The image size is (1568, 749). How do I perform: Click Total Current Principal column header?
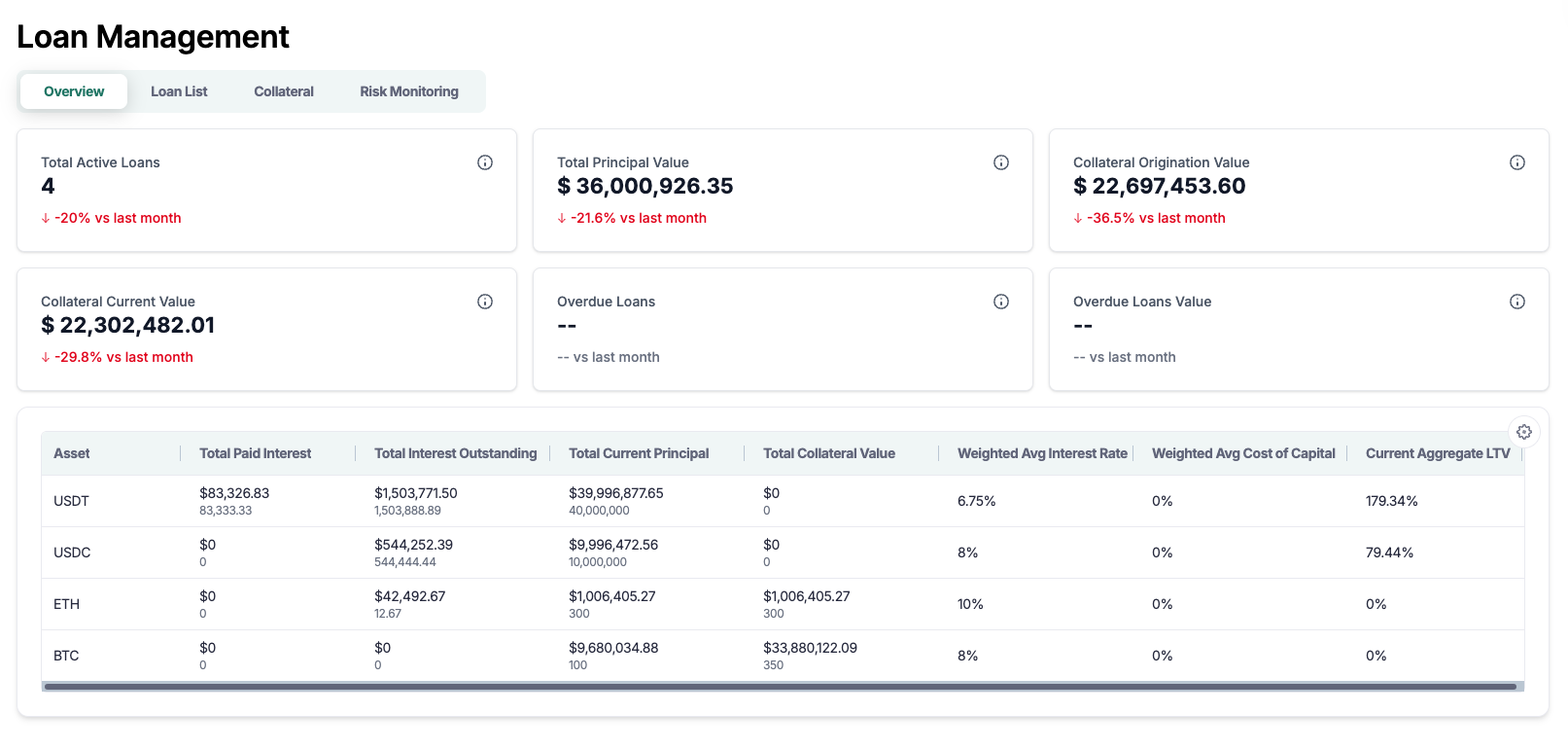(x=639, y=453)
